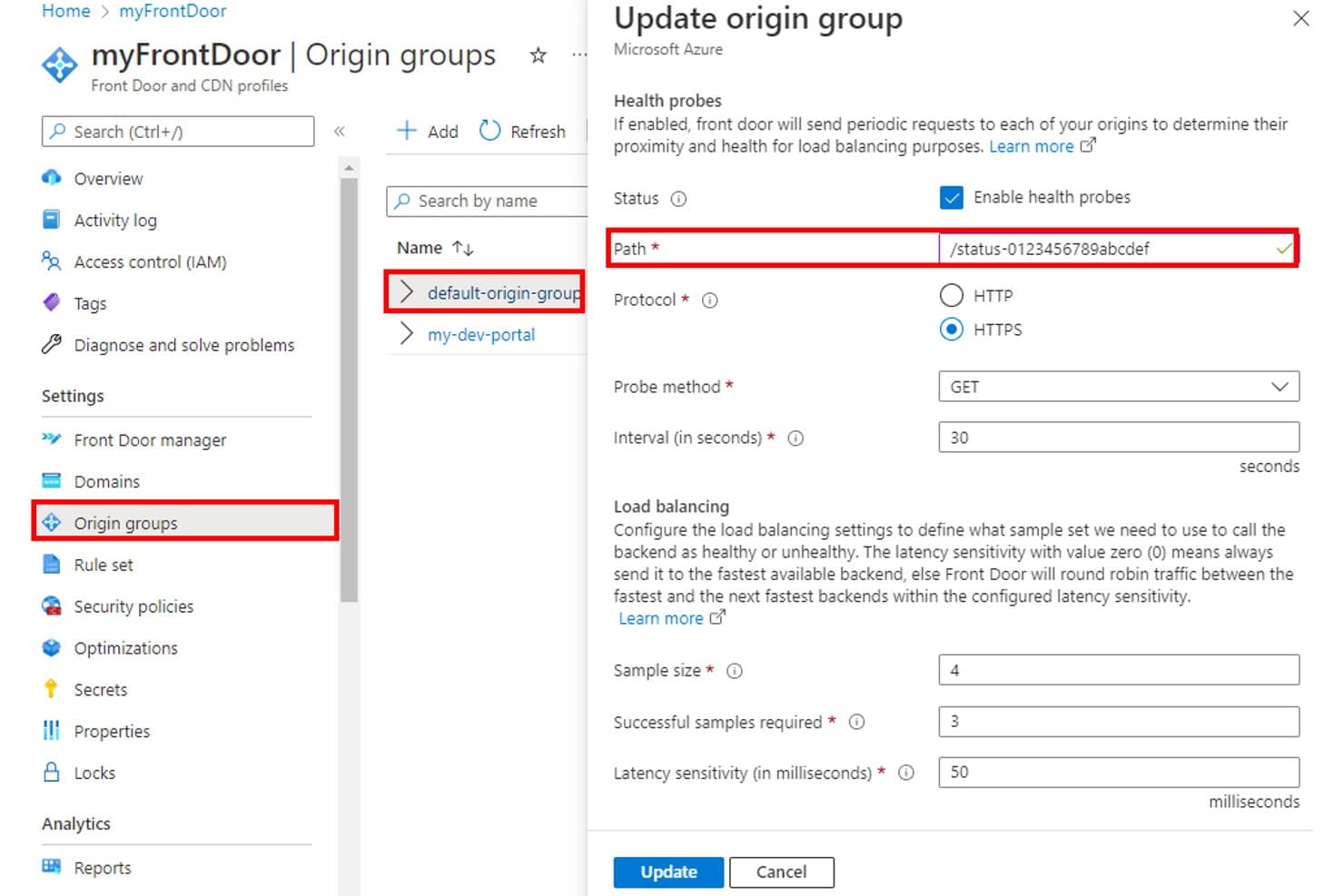Open Access control (IAM)
The height and width of the screenshot is (896, 1344).
coord(150,262)
